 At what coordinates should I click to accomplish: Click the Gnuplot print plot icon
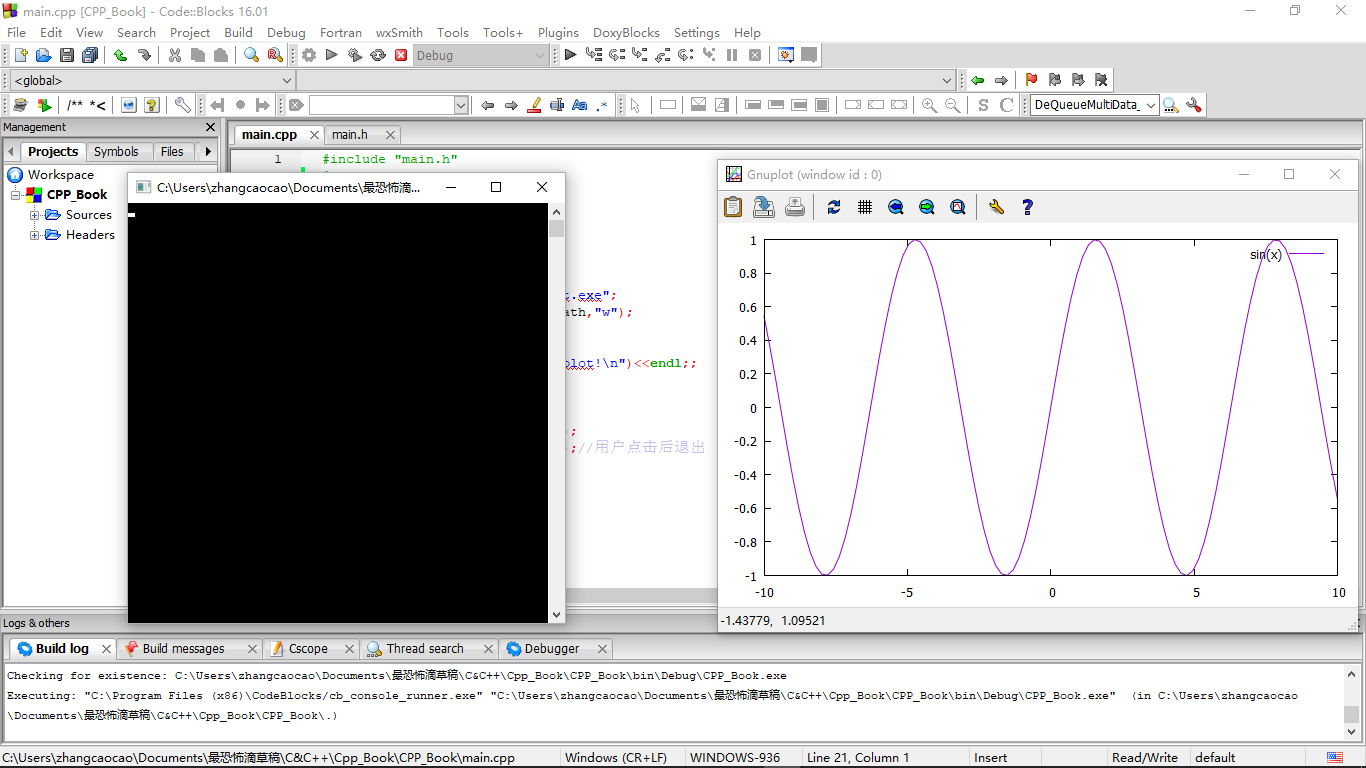795,207
